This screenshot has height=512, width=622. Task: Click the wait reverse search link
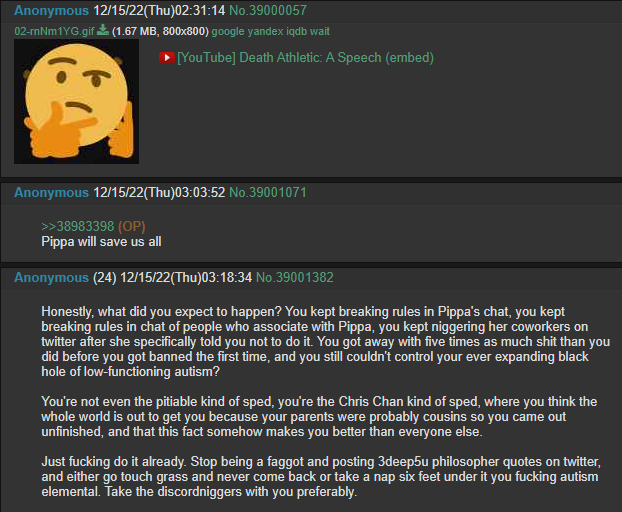(x=320, y=31)
